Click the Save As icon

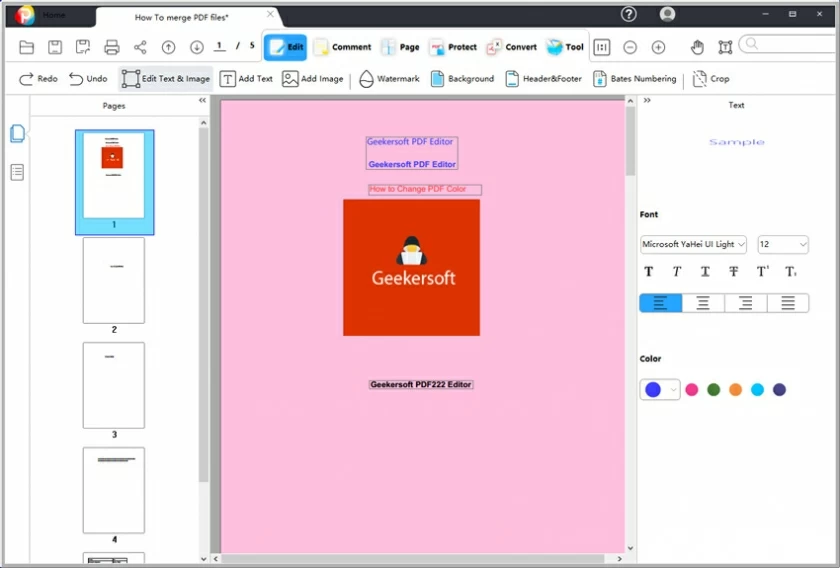tap(83, 47)
